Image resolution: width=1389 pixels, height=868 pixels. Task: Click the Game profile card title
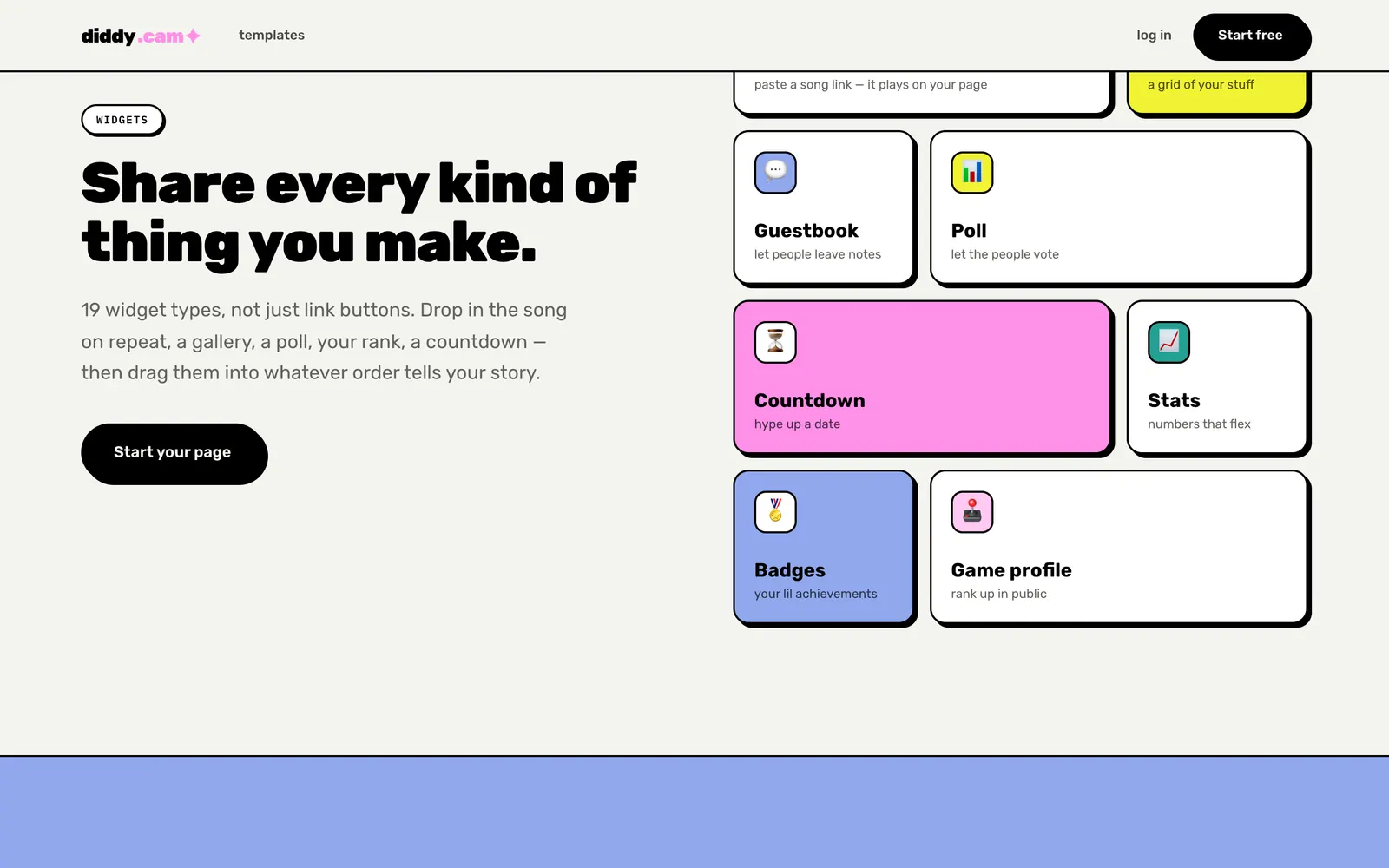click(1011, 570)
